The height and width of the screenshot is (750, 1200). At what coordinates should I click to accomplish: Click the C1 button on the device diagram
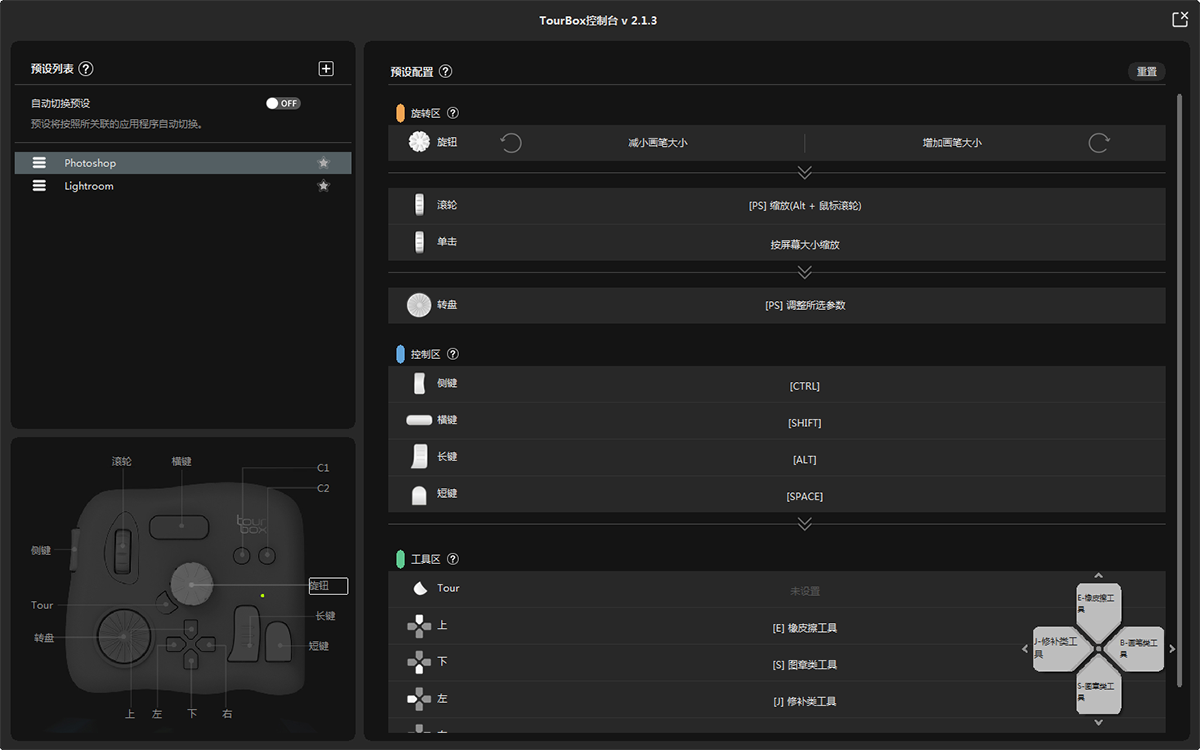242,555
